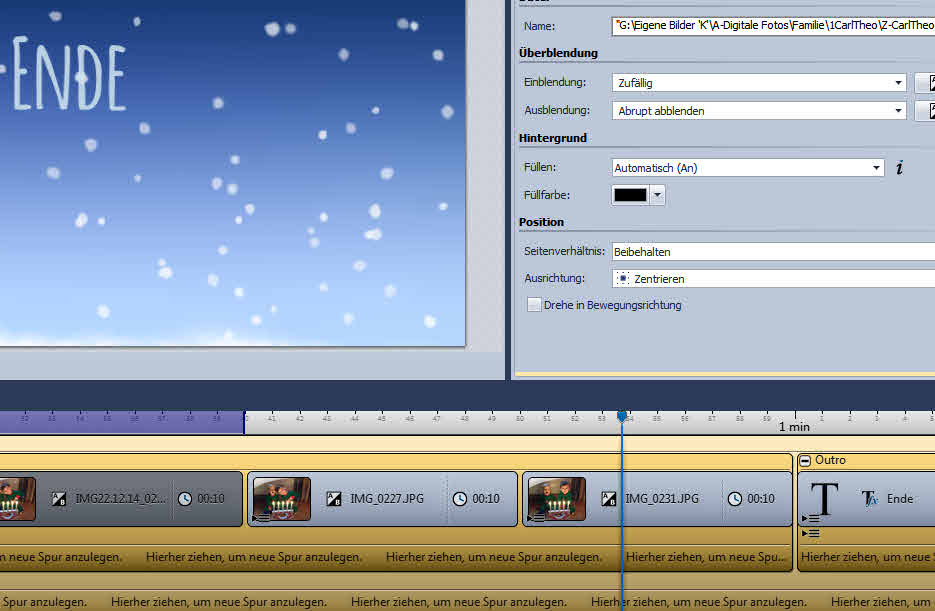This screenshot has width=935, height=611.
Task: Click the clock duration icon on IMG_0231.JPG
Action: click(x=734, y=499)
